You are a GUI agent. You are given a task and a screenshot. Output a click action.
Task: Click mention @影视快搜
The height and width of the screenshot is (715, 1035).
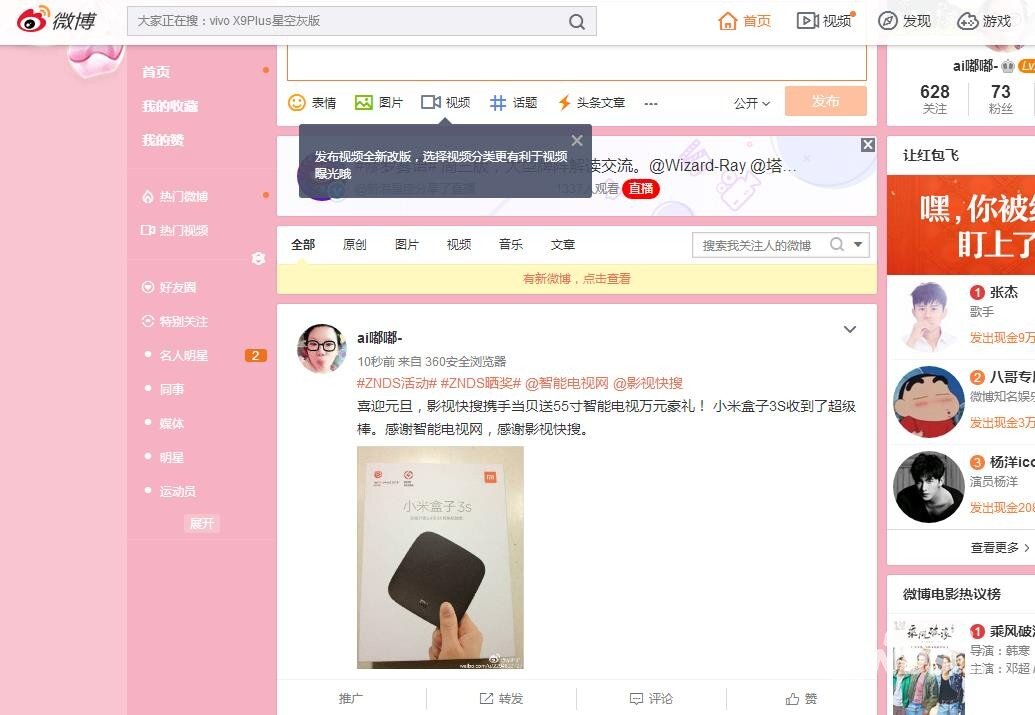[648, 383]
